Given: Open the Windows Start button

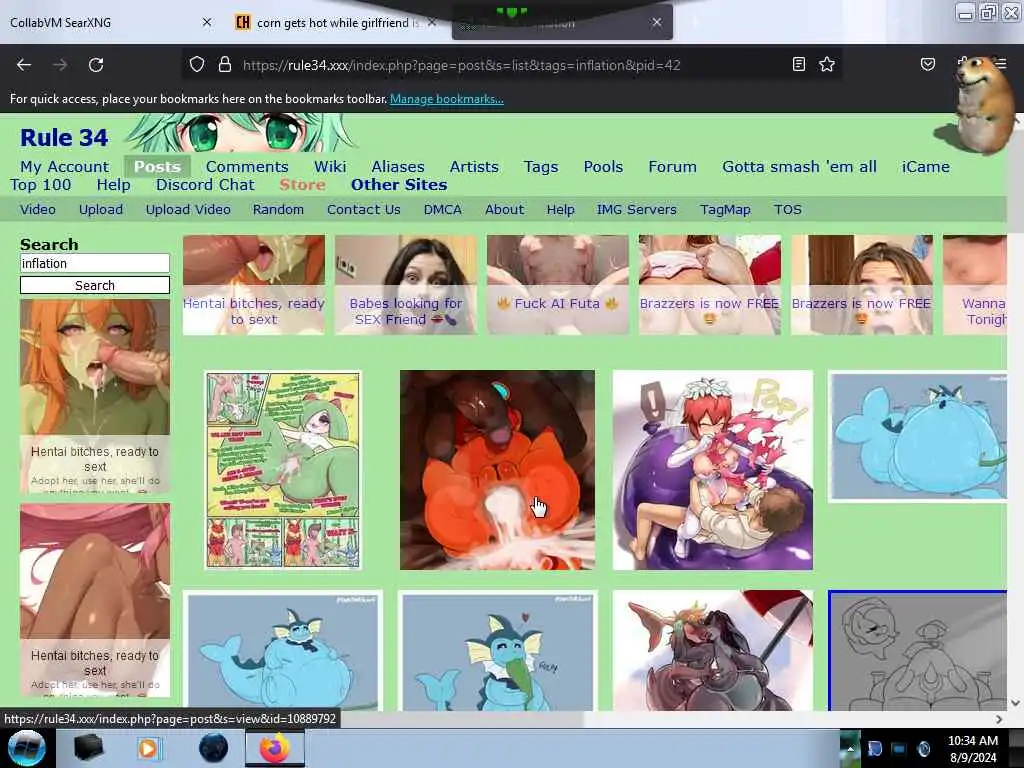Looking at the screenshot, I should (26, 748).
